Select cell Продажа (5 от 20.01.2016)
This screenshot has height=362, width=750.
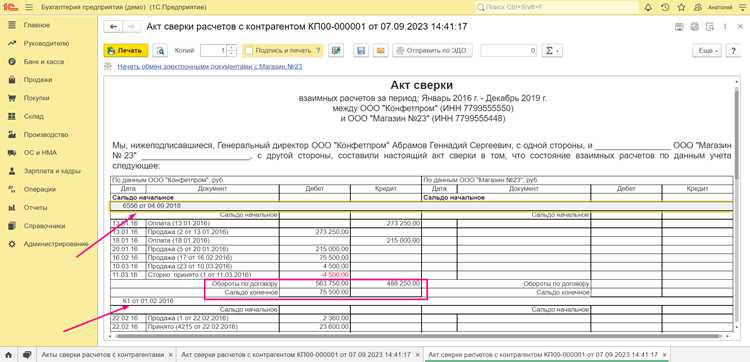(x=212, y=249)
